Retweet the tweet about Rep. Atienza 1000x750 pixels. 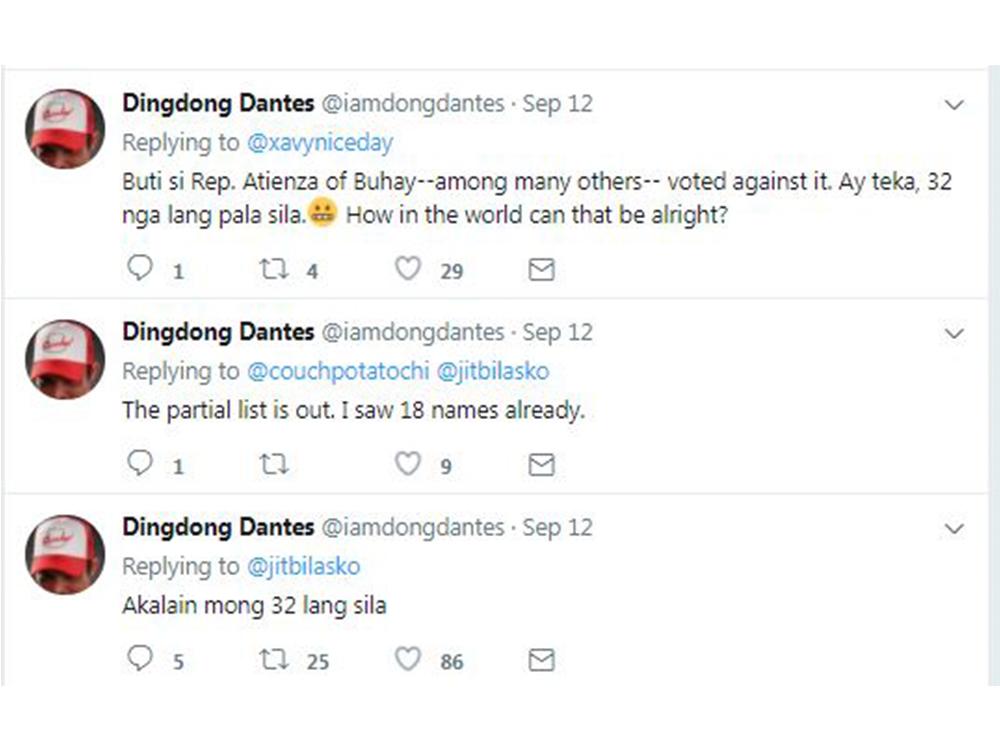pos(273,269)
